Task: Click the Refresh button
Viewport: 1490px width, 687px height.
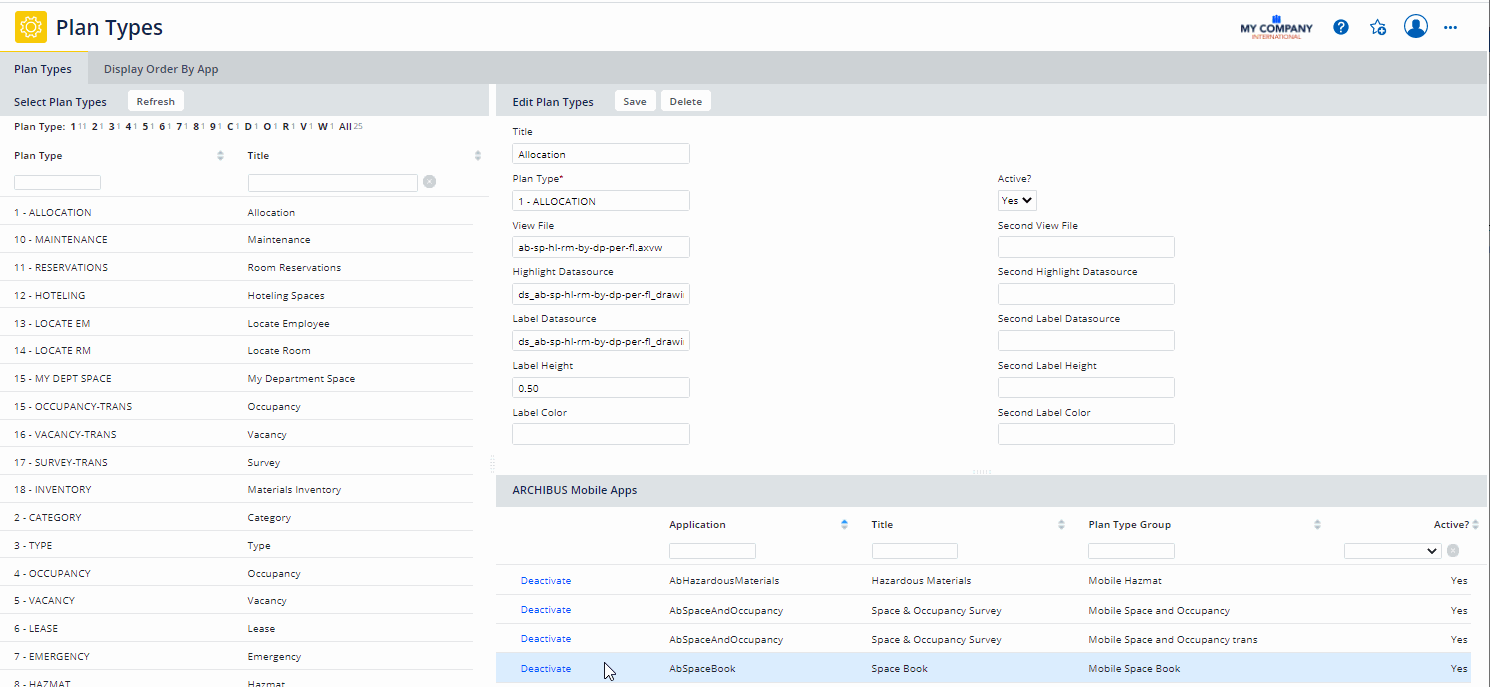Action: [156, 101]
